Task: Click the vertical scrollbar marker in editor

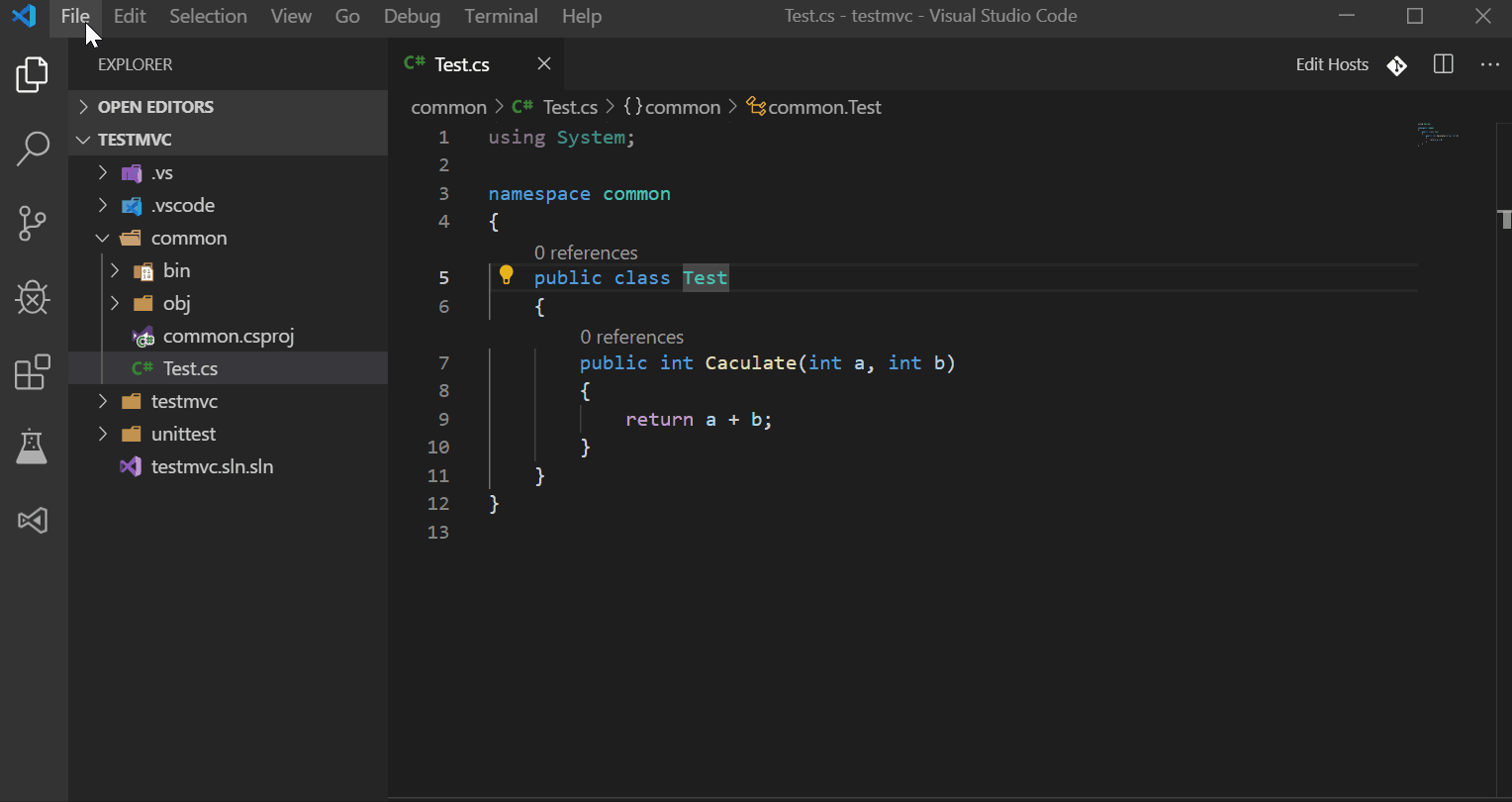Action: 1505,219
